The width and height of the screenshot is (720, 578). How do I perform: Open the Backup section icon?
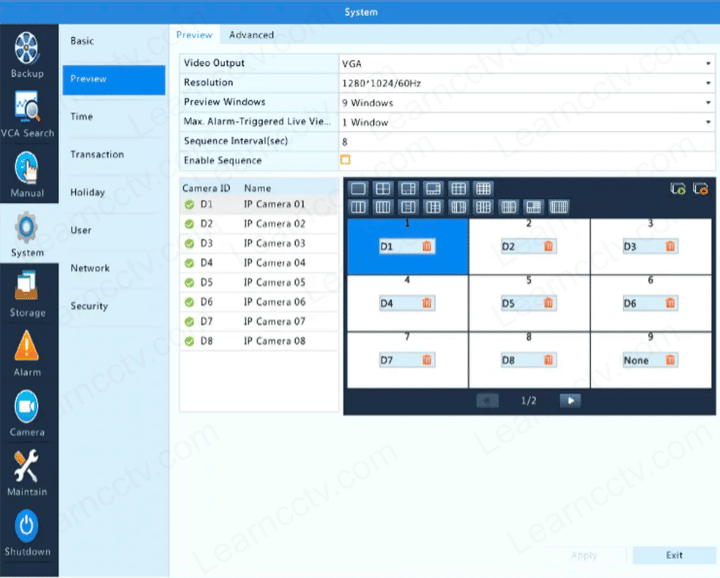click(27, 48)
